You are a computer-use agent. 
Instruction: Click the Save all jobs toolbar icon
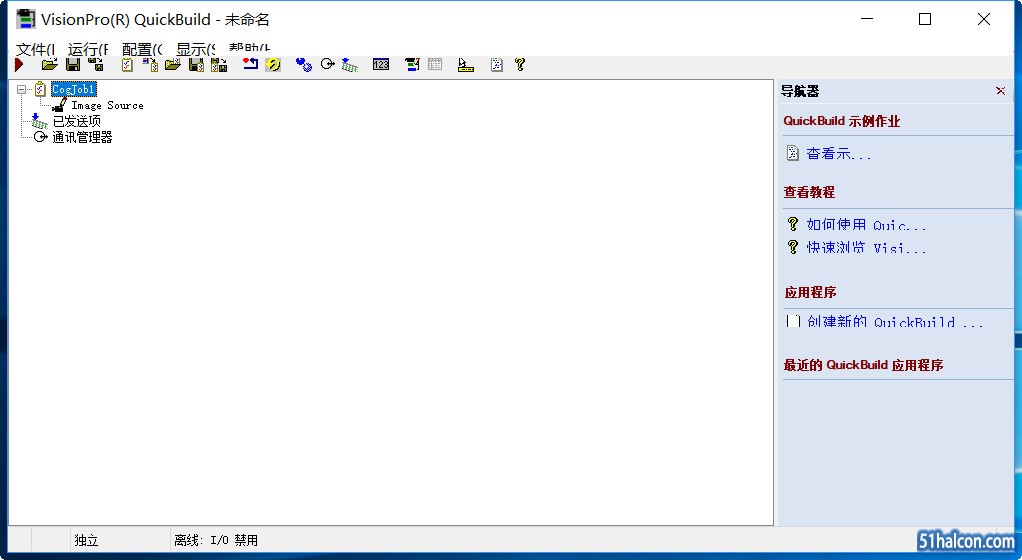click(219, 65)
